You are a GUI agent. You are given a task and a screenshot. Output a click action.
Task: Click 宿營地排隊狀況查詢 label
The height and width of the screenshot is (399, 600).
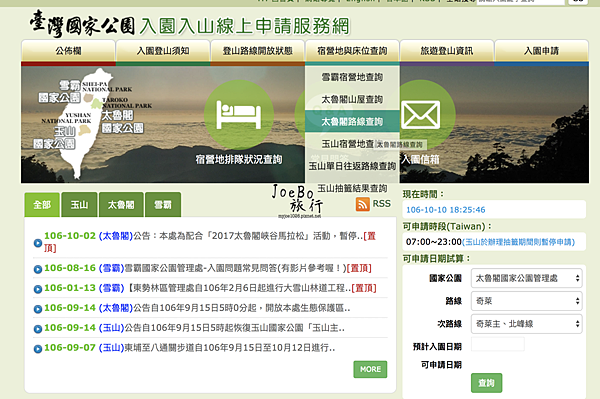[x=239, y=160]
